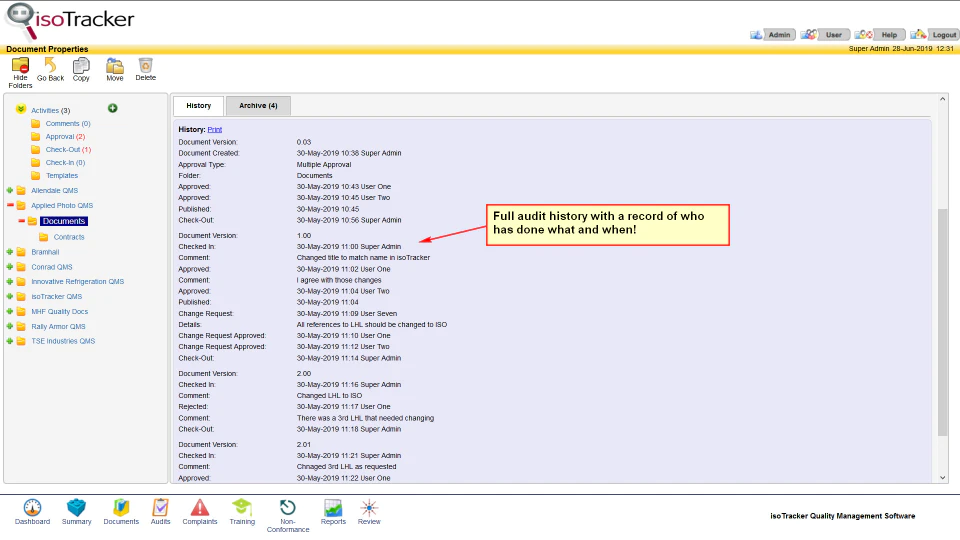This screenshot has height=540, width=960.
Task: Open the Audits clipboard icon
Action: pyautogui.click(x=160, y=508)
